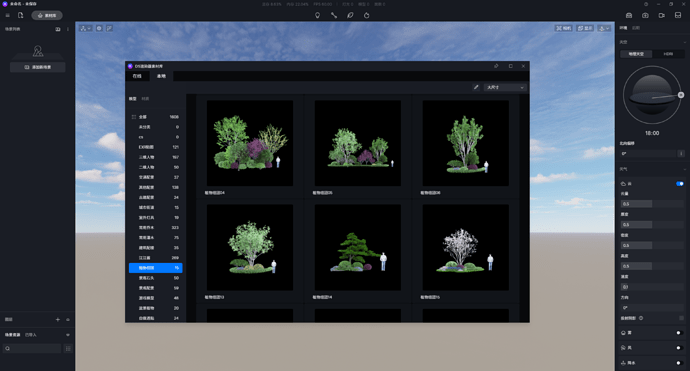
Task: Open the rightmost panel layout icon
Action: [x=678, y=15]
